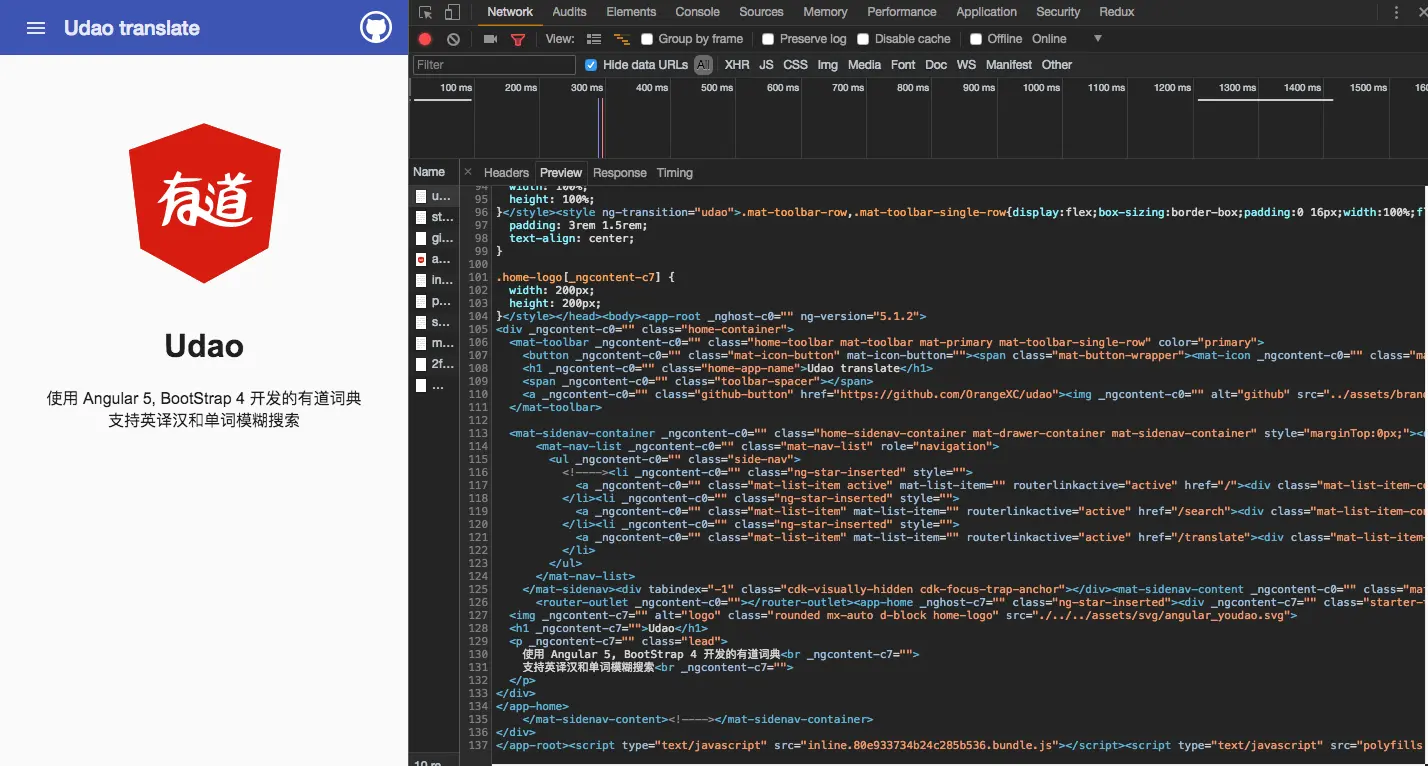Close the request preview pane
1428x766 pixels.
[x=468, y=172]
